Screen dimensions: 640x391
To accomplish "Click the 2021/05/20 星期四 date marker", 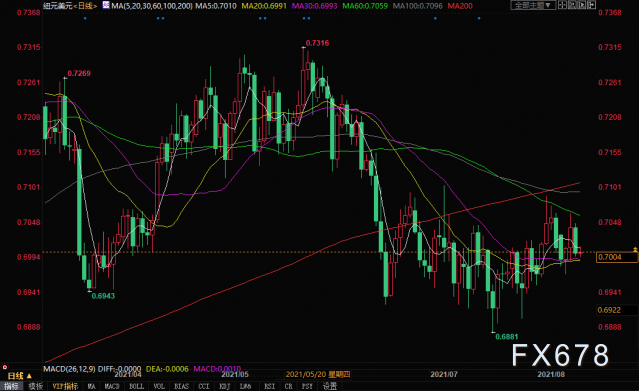I will [x=318, y=374].
